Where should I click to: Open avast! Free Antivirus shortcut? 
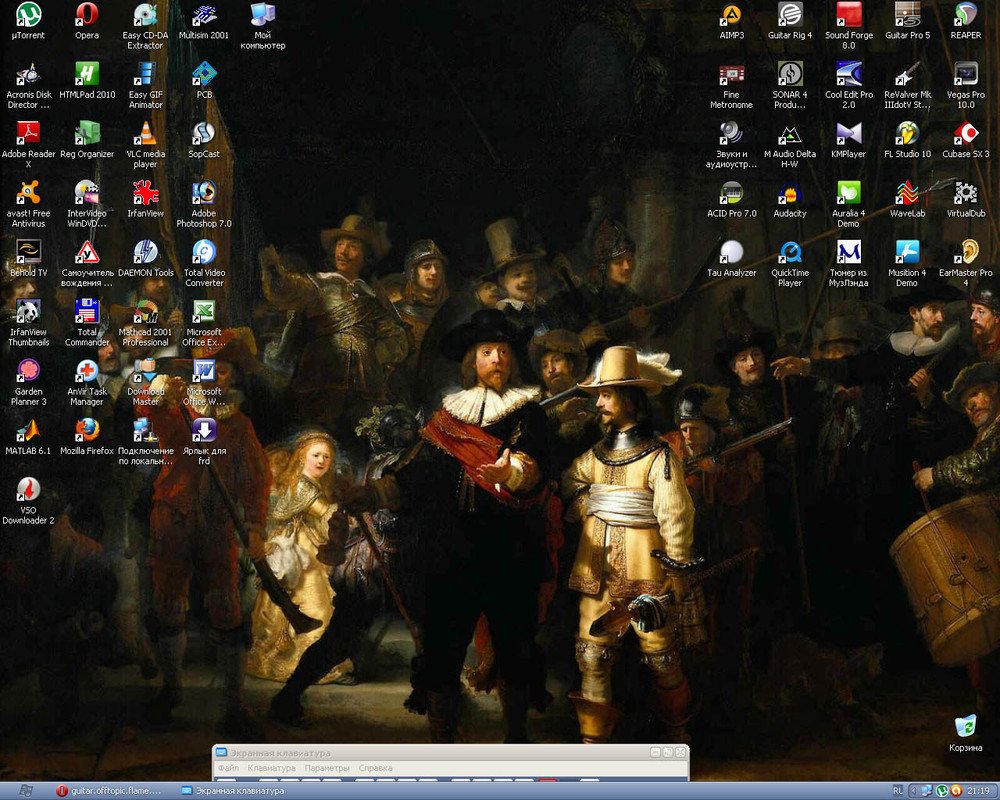28,204
